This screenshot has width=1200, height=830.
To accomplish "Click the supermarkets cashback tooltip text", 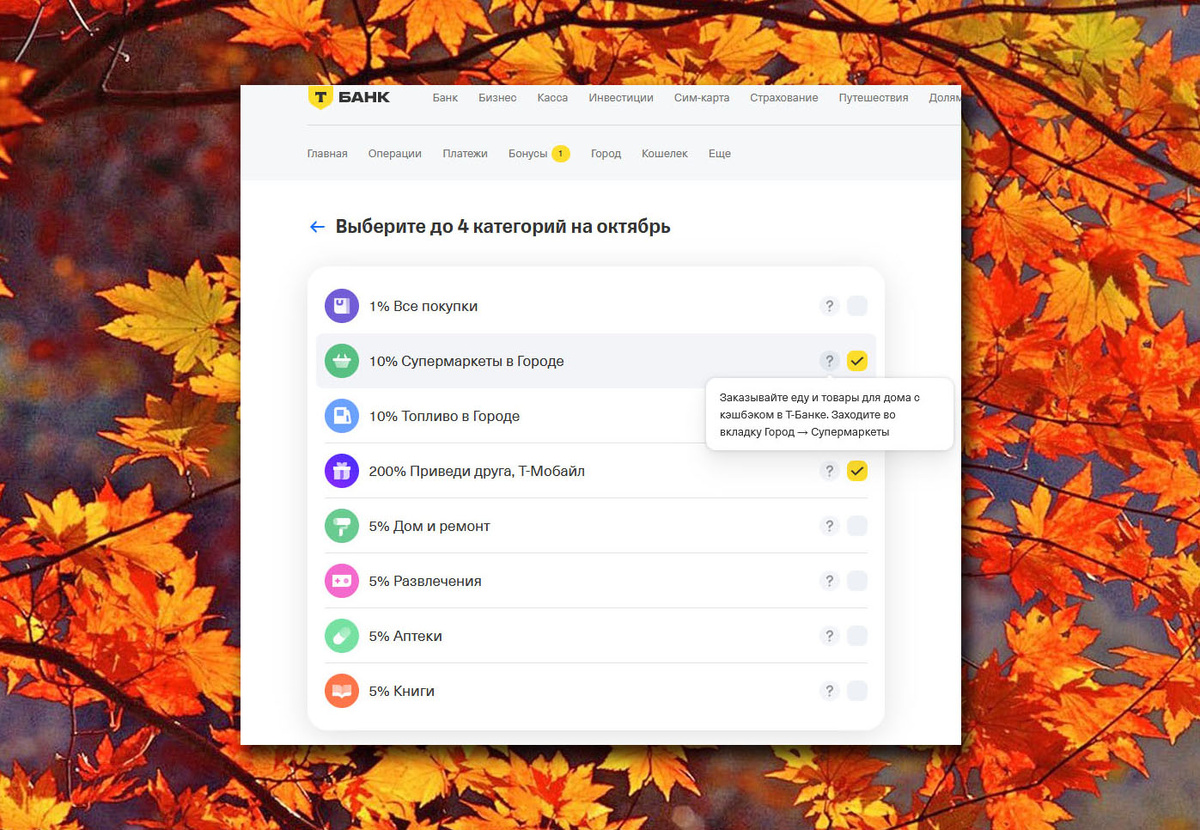I will (x=819, y=415).
